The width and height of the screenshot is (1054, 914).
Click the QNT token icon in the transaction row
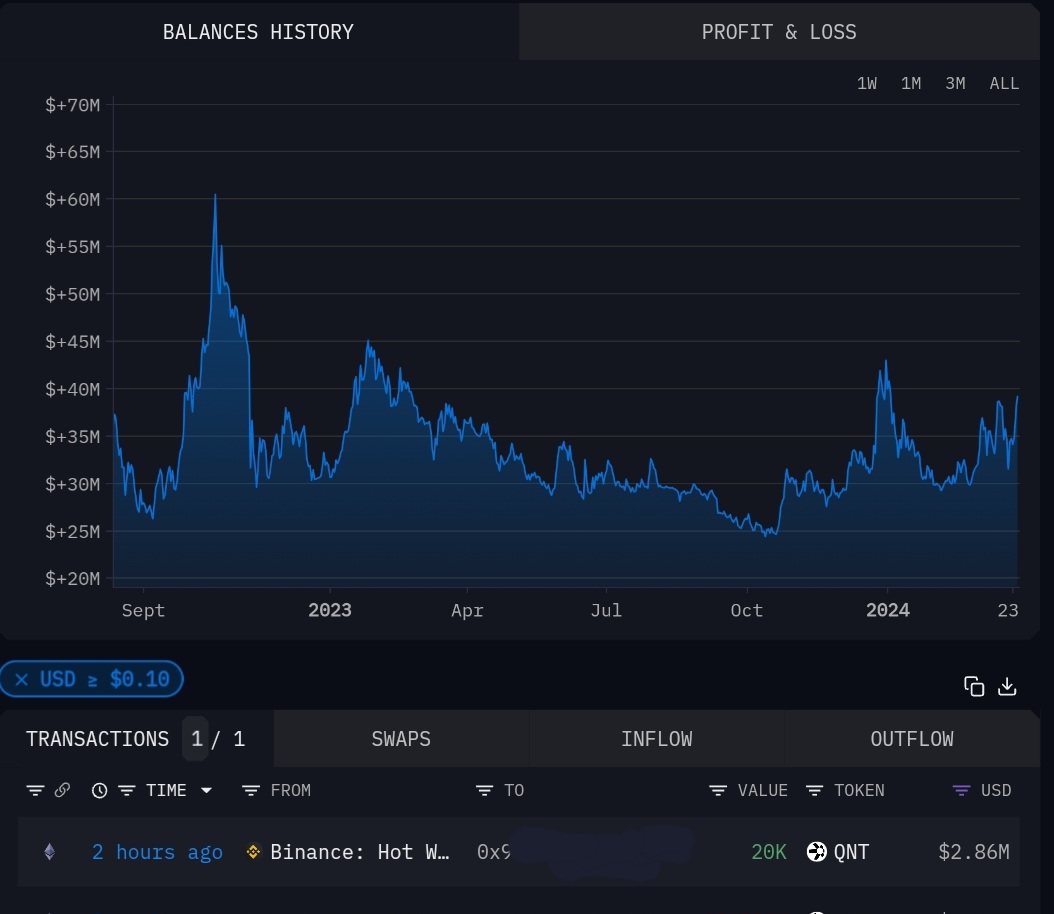click(815, 852)
